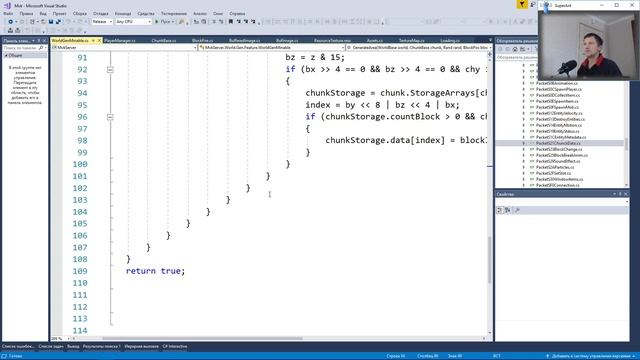Open the Properties panel window position menu
The width and height of the screenshot is (640, 360).
[x=614, y=194]
